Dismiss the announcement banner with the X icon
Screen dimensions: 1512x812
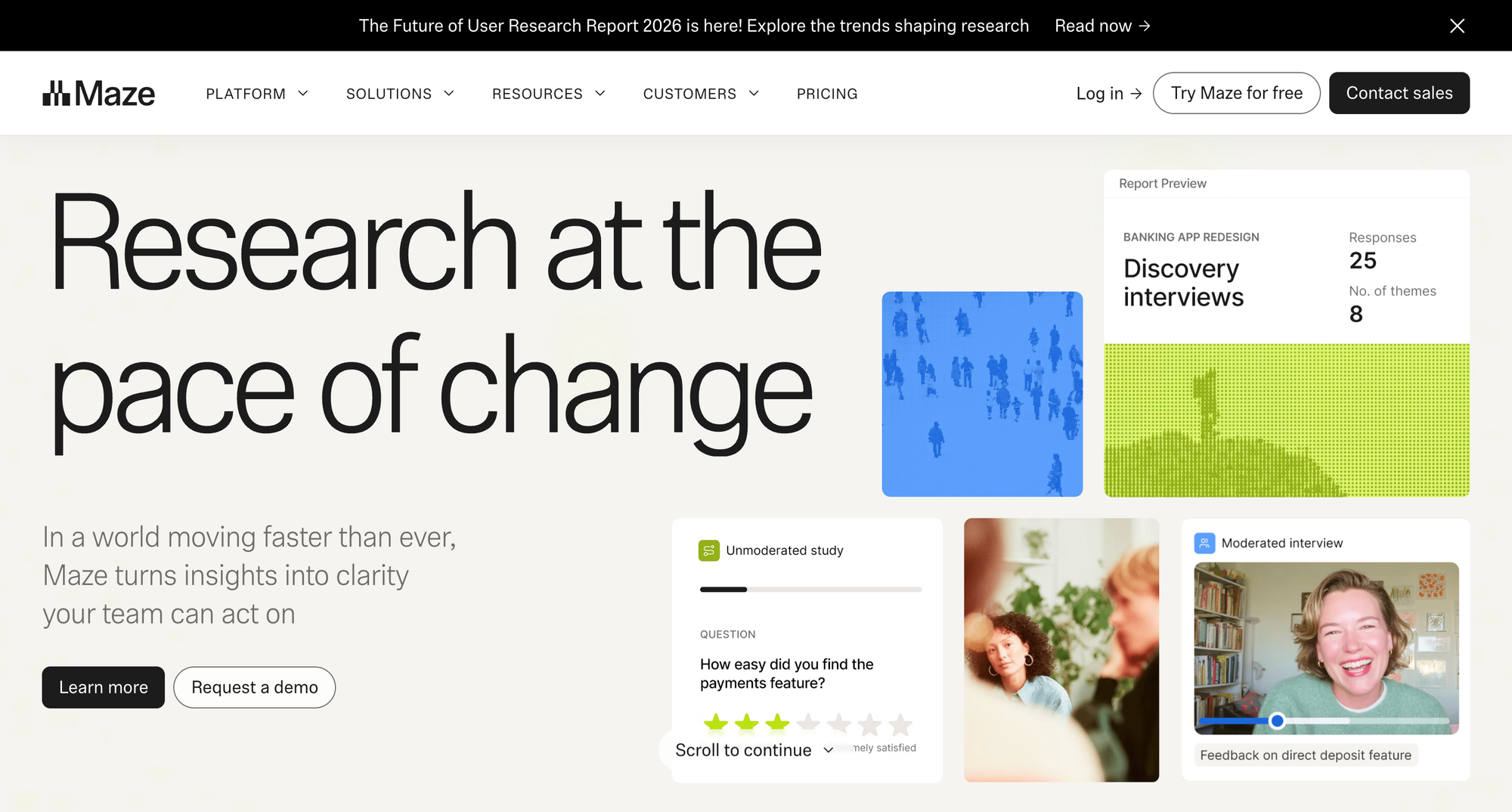1457,26
